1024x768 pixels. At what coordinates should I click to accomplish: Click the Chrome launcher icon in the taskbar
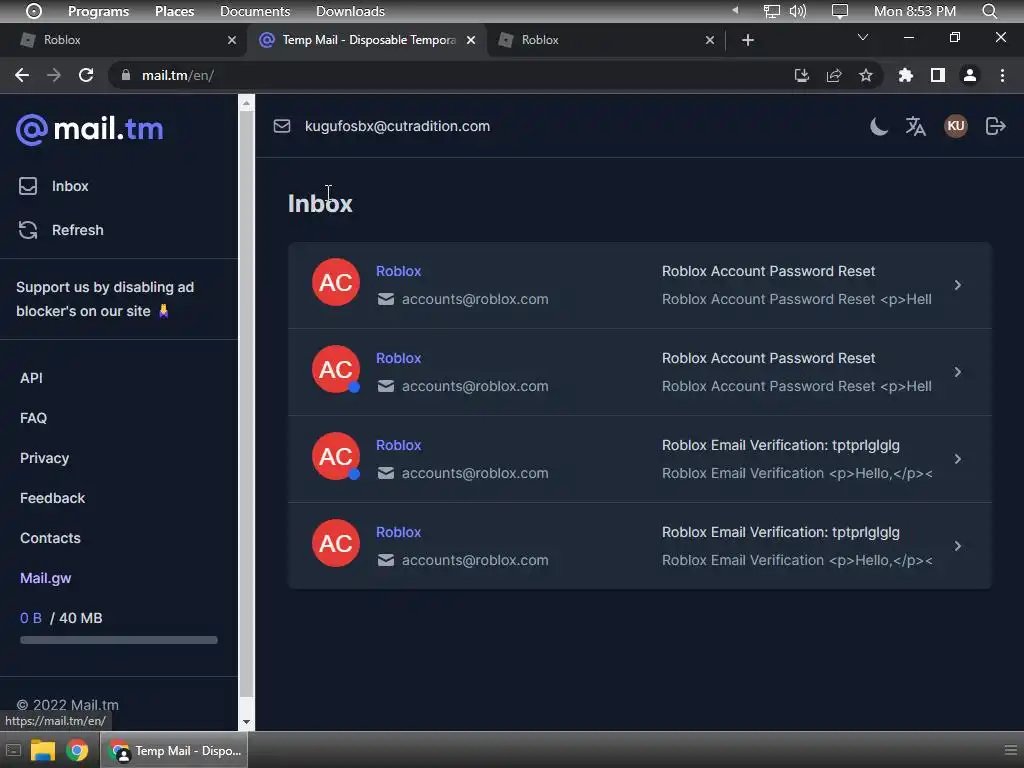tap(77, 750)
